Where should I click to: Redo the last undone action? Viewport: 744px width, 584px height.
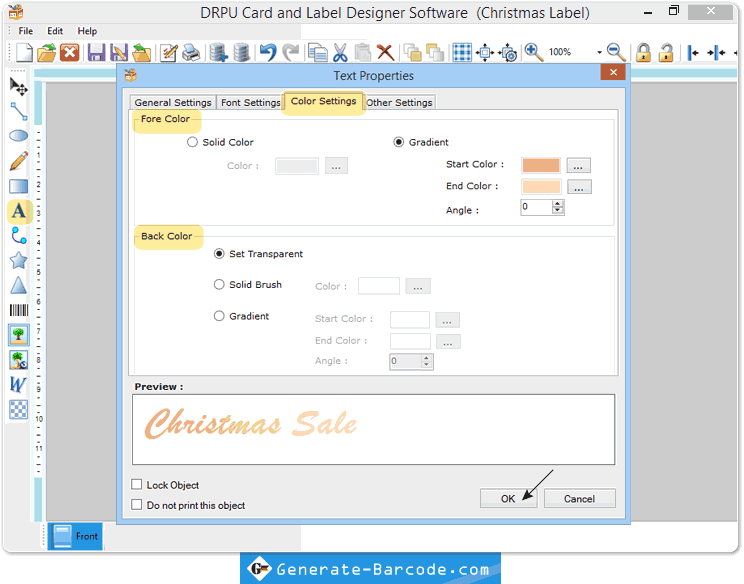(x=290, y=52)
